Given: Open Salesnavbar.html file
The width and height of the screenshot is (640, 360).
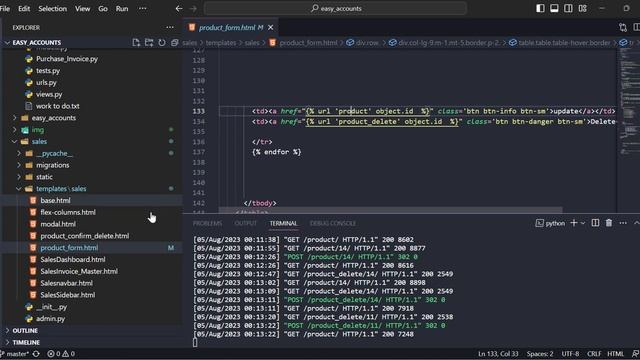Looking at the screenshot, I should click(66, 283).
